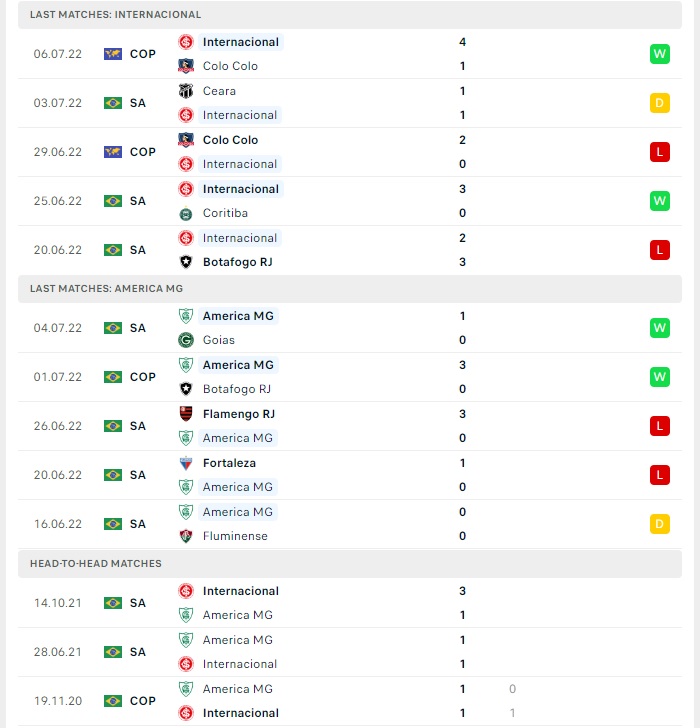Viewport: 700px width, 728px height.
Task: Click the Brazil flag in the 14.10.21 head-to-head row
Action: [x=113, y=603]
